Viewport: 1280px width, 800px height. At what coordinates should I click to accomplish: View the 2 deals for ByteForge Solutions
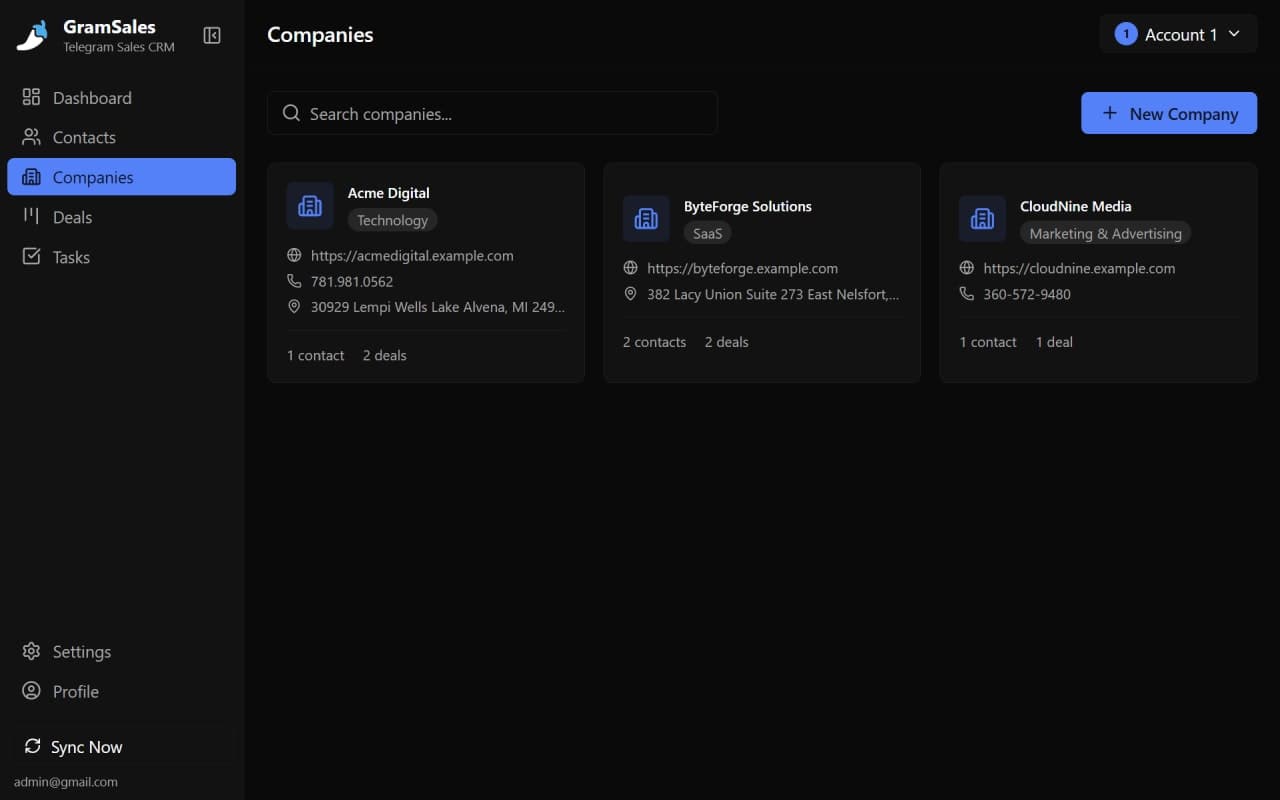click(726, 341)
